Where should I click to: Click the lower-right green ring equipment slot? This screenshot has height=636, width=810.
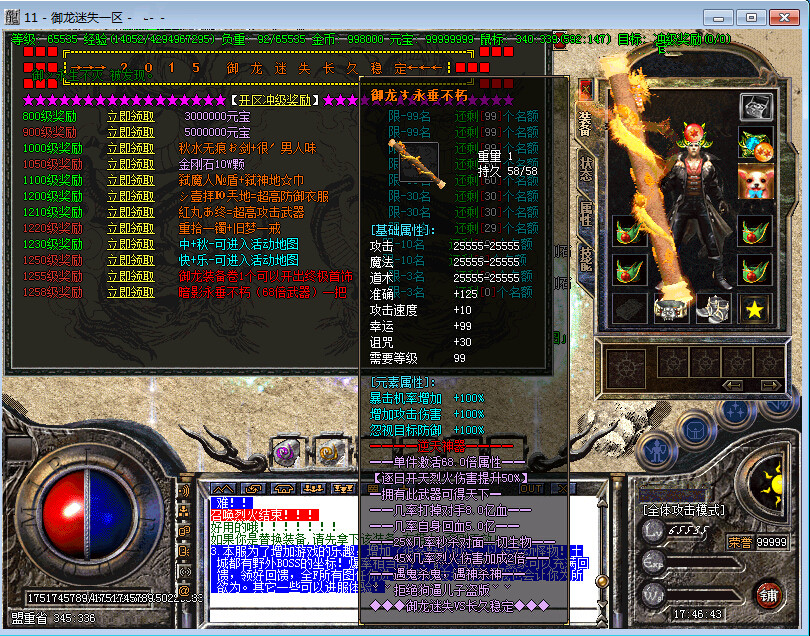coord(755,269)
